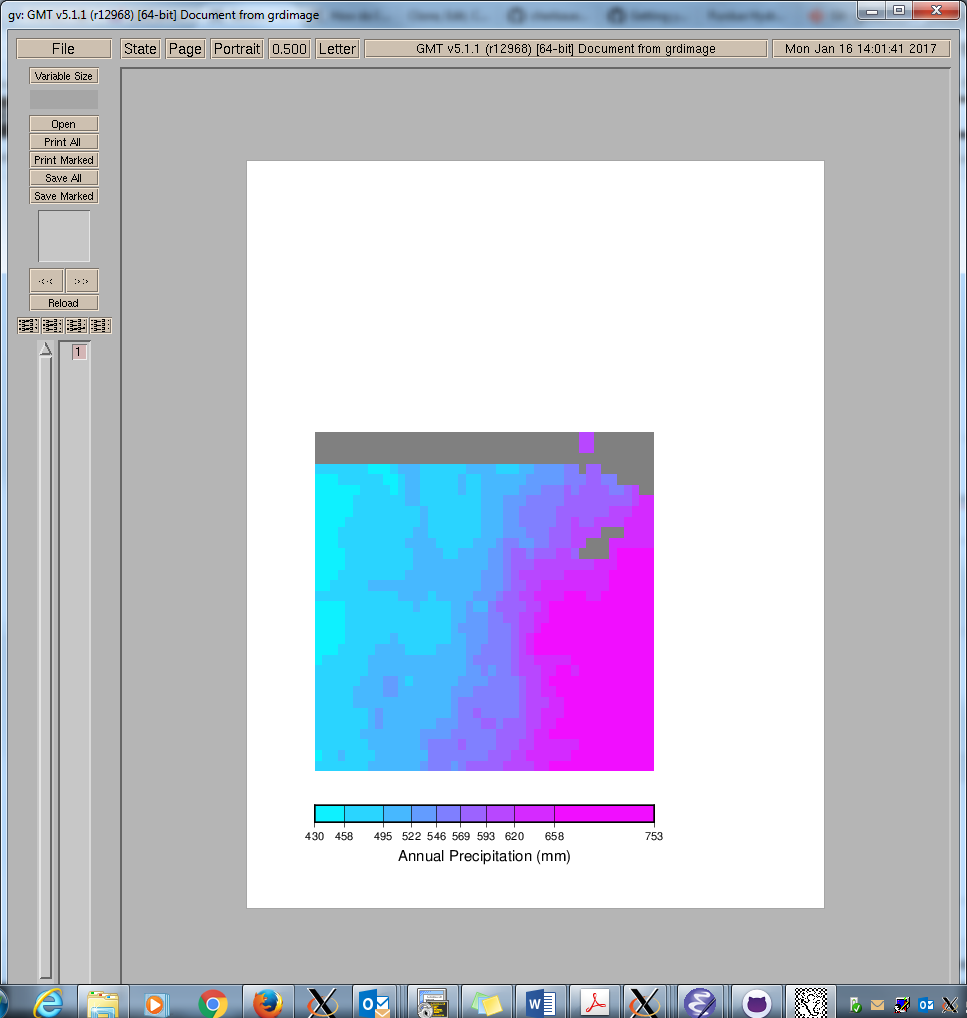Open Microsoft Word in the taskbar

tap(541, 1002)
